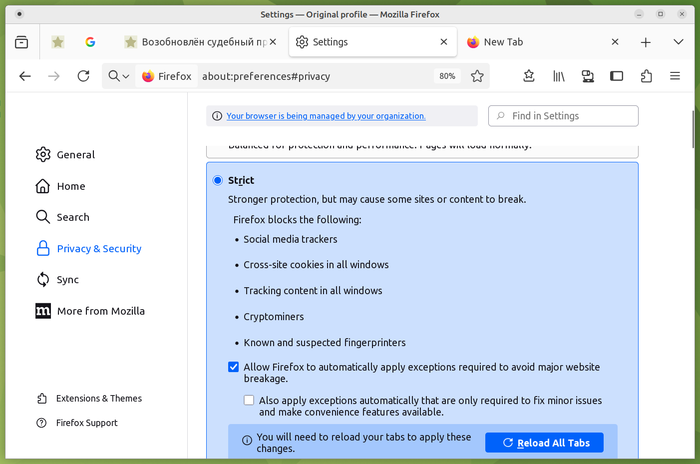Screen dimensions: 700x464
Task: Open new tab with plus icon
Action: coord(646,42)
